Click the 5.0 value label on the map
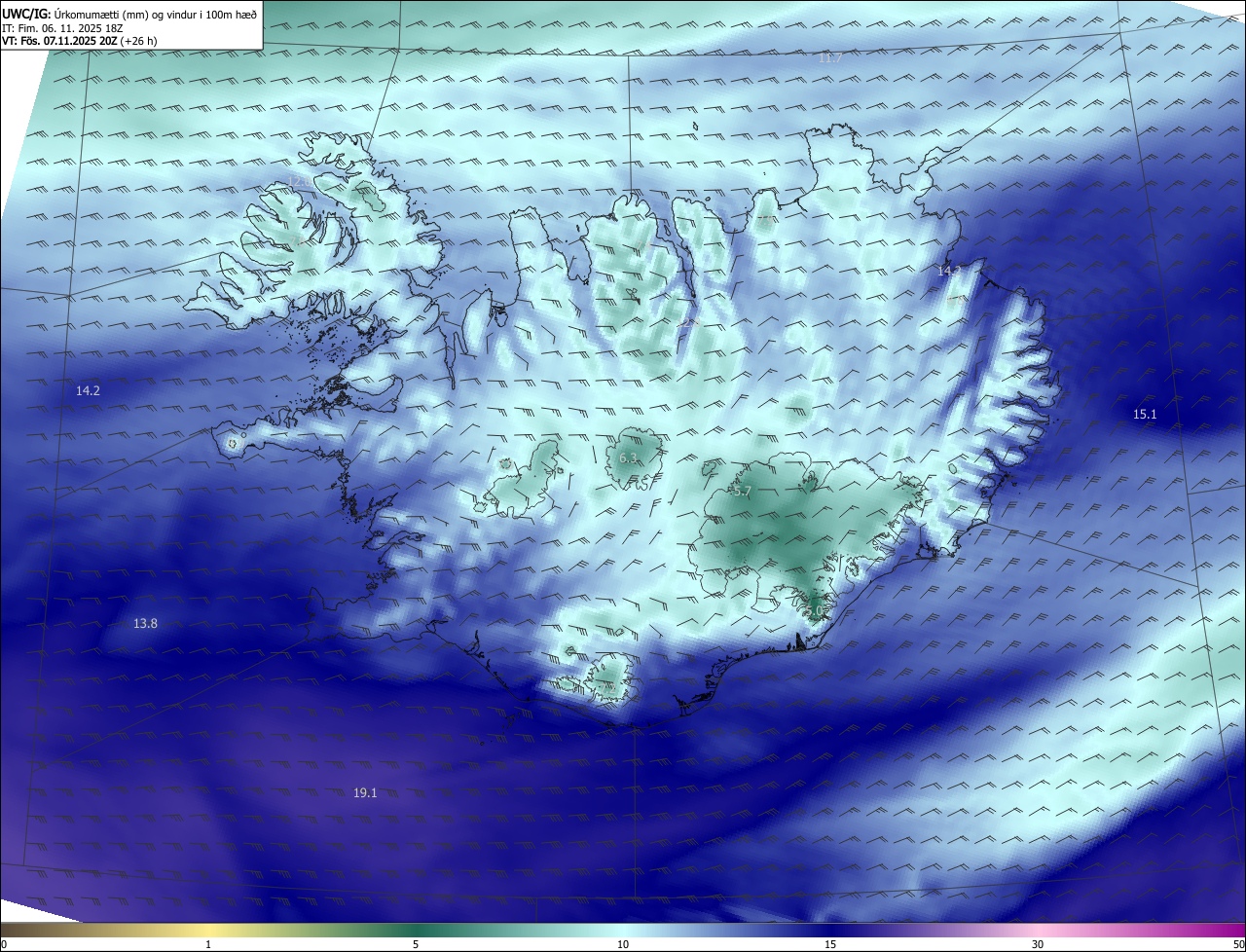This screenshot has width=1246, height=952. click(814, 610)
